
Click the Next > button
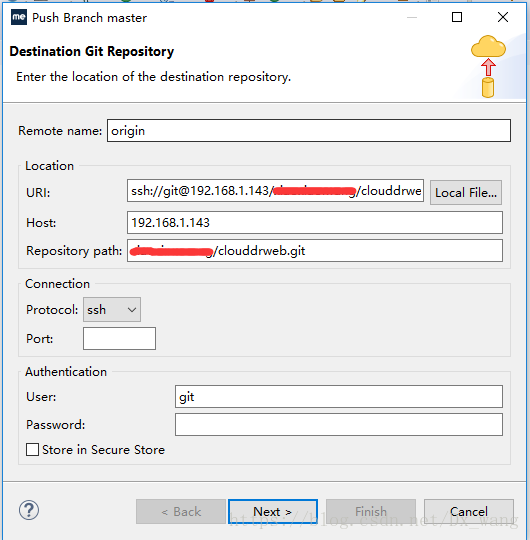(273, 511)
